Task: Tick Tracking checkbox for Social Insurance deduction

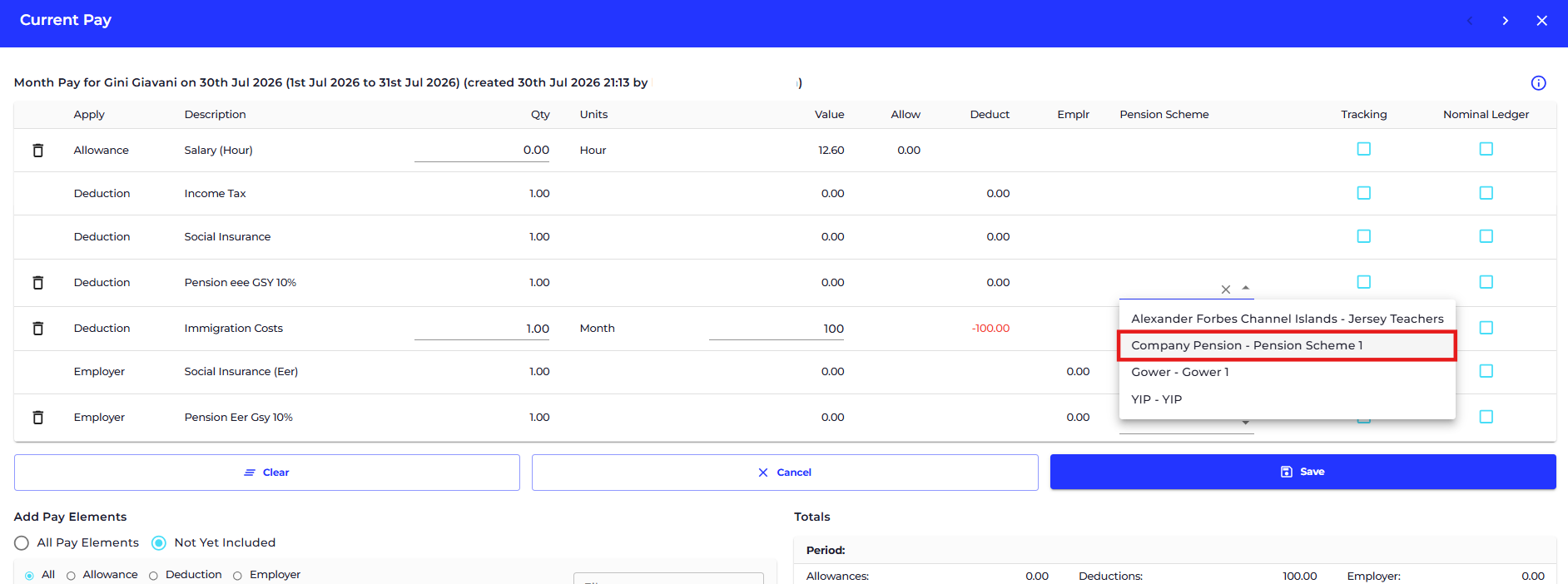Action: (x=1363, y=236)
